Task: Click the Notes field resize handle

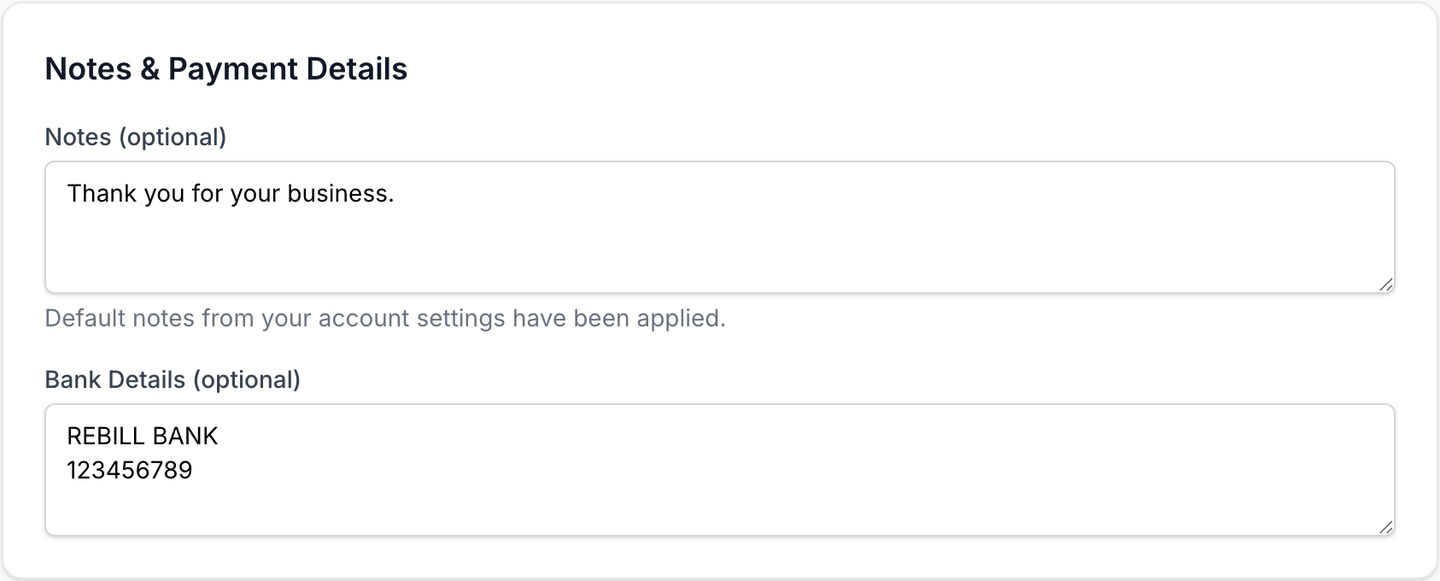Action: pyautogui.click(x=1385, y=284)
